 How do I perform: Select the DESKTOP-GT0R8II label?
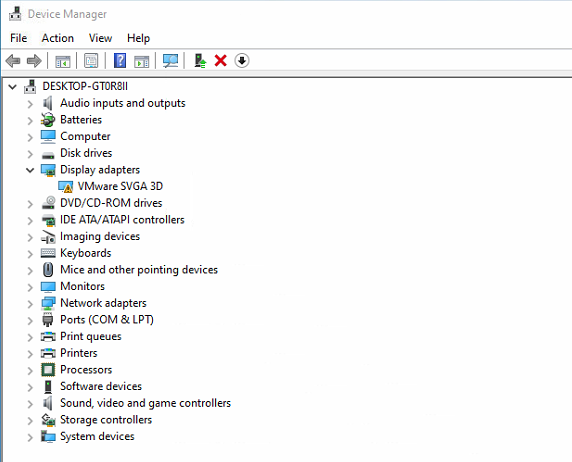(x=85, y=86)
